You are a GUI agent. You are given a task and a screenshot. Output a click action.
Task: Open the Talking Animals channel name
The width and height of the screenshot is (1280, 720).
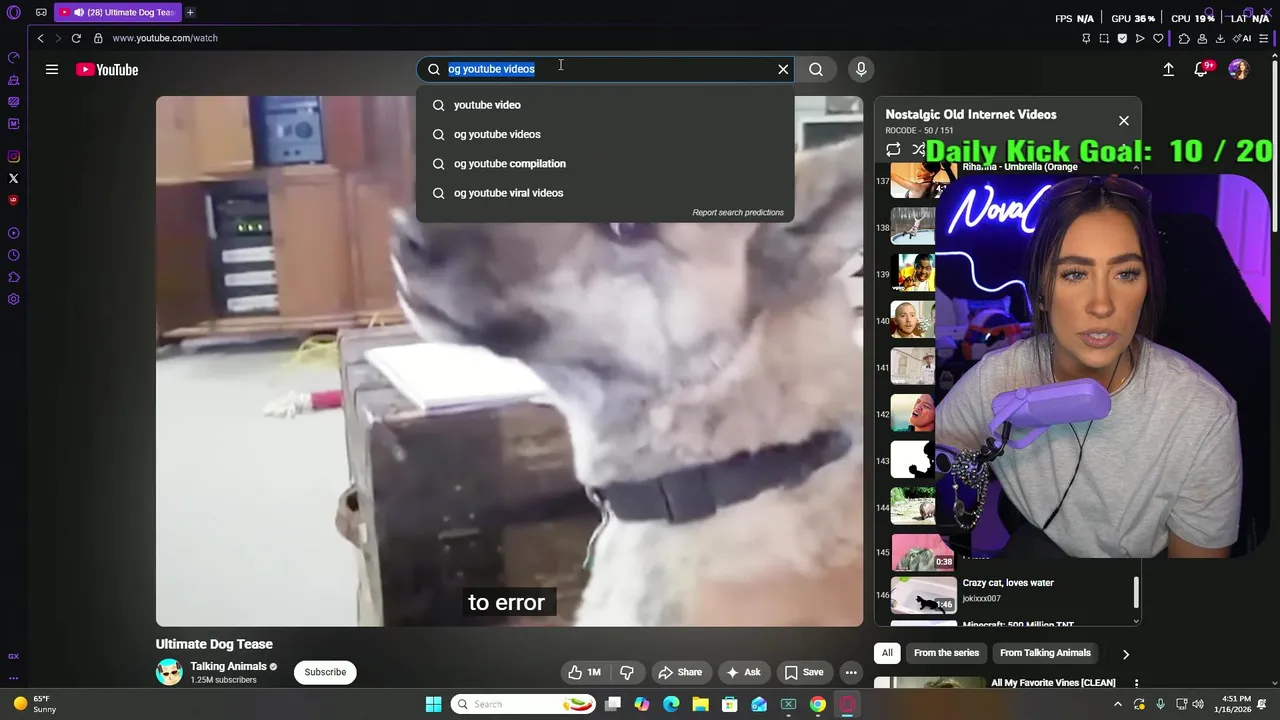point(228,666)
